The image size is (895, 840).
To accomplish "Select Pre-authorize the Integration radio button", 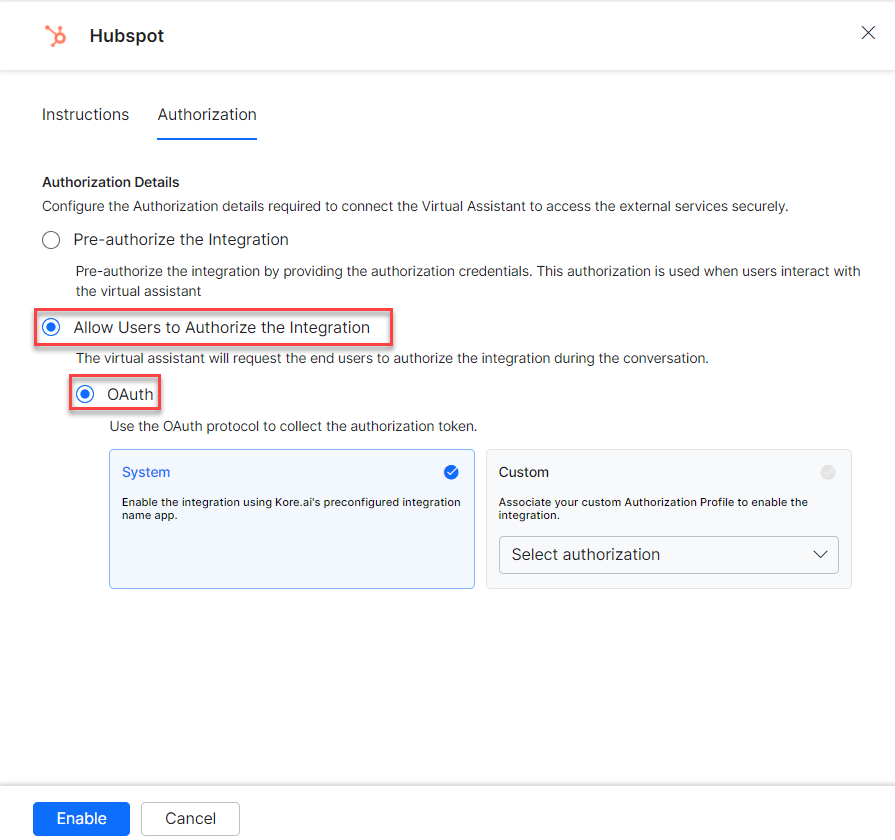I will 51,240.
